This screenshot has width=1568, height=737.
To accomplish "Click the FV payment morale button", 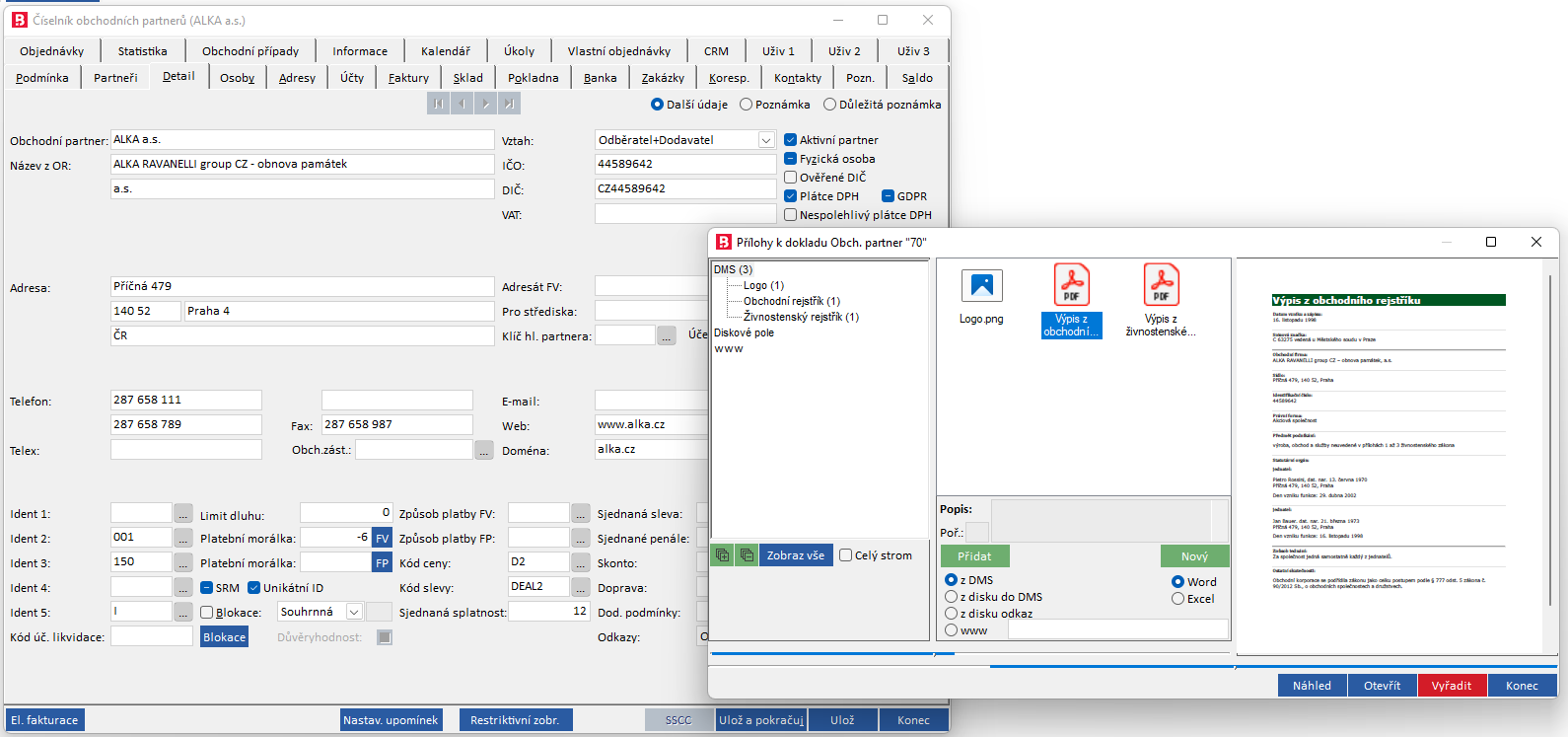I will pos(383,538).
